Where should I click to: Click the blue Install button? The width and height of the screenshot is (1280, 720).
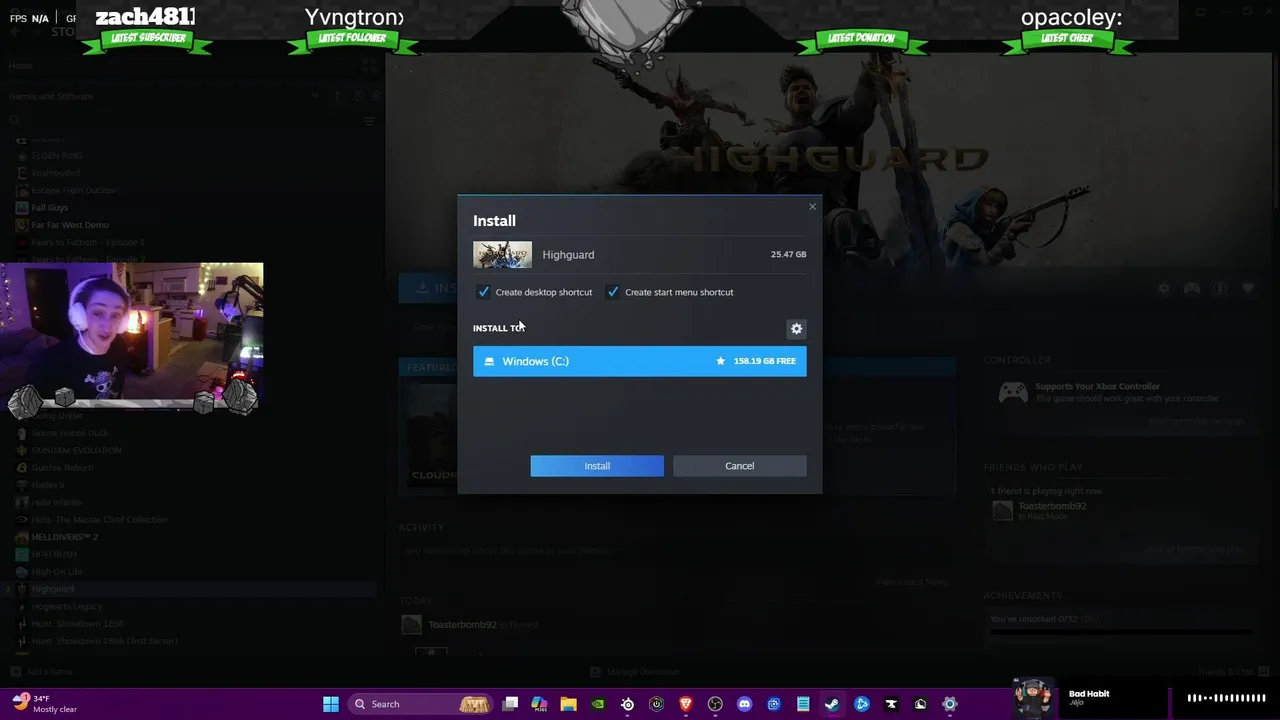pos(597,466)
